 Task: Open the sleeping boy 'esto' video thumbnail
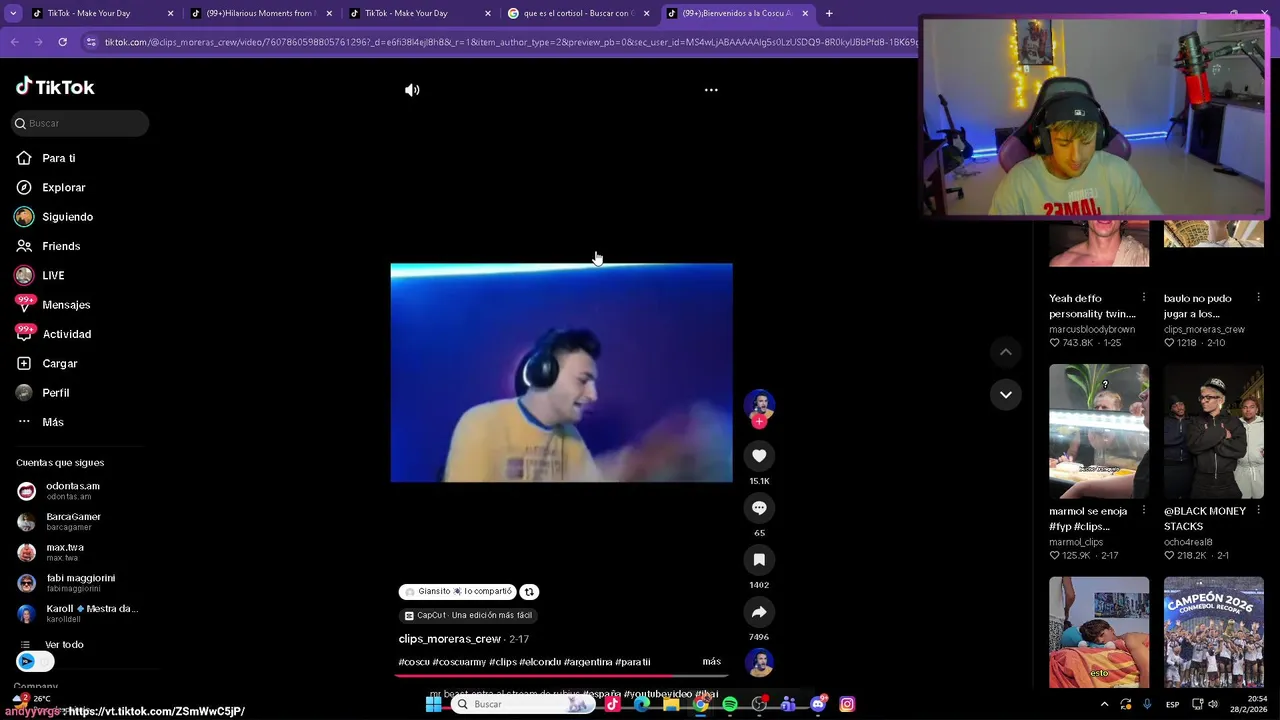[1099, 632]
